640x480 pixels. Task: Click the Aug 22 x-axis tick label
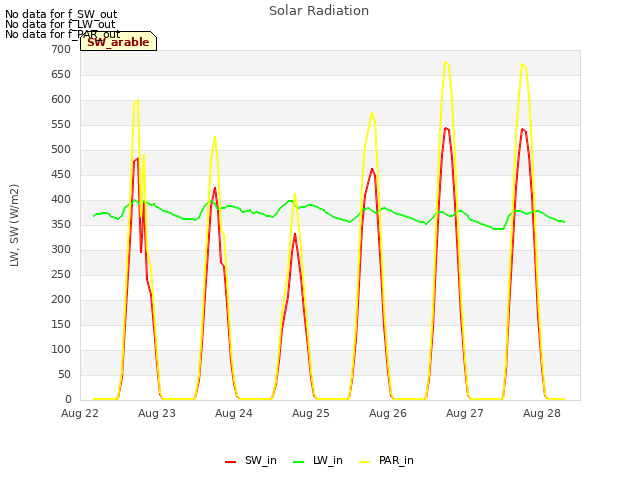pyautogui.click(x=80, y=413)
